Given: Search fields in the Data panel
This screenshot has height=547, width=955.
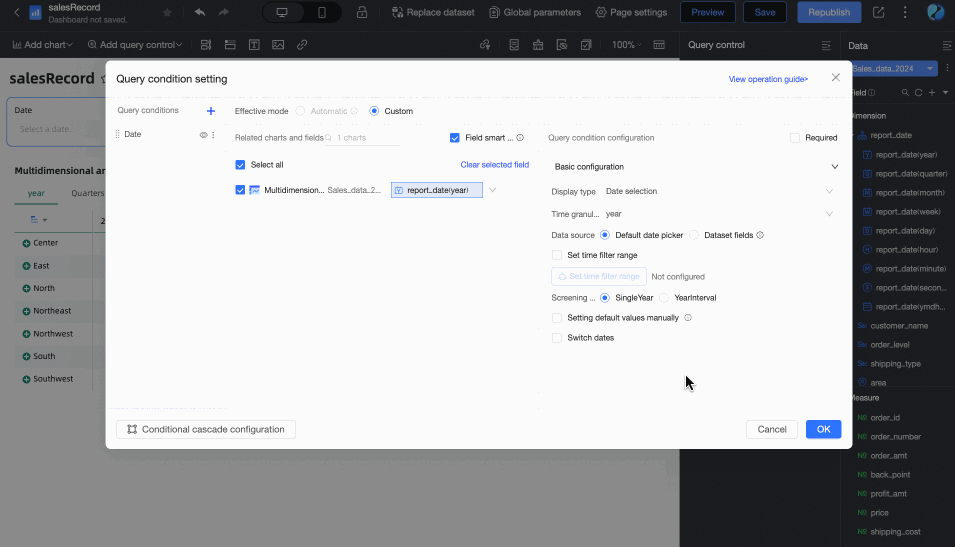Looking at the screenshot, I should (x=905, y=93).
